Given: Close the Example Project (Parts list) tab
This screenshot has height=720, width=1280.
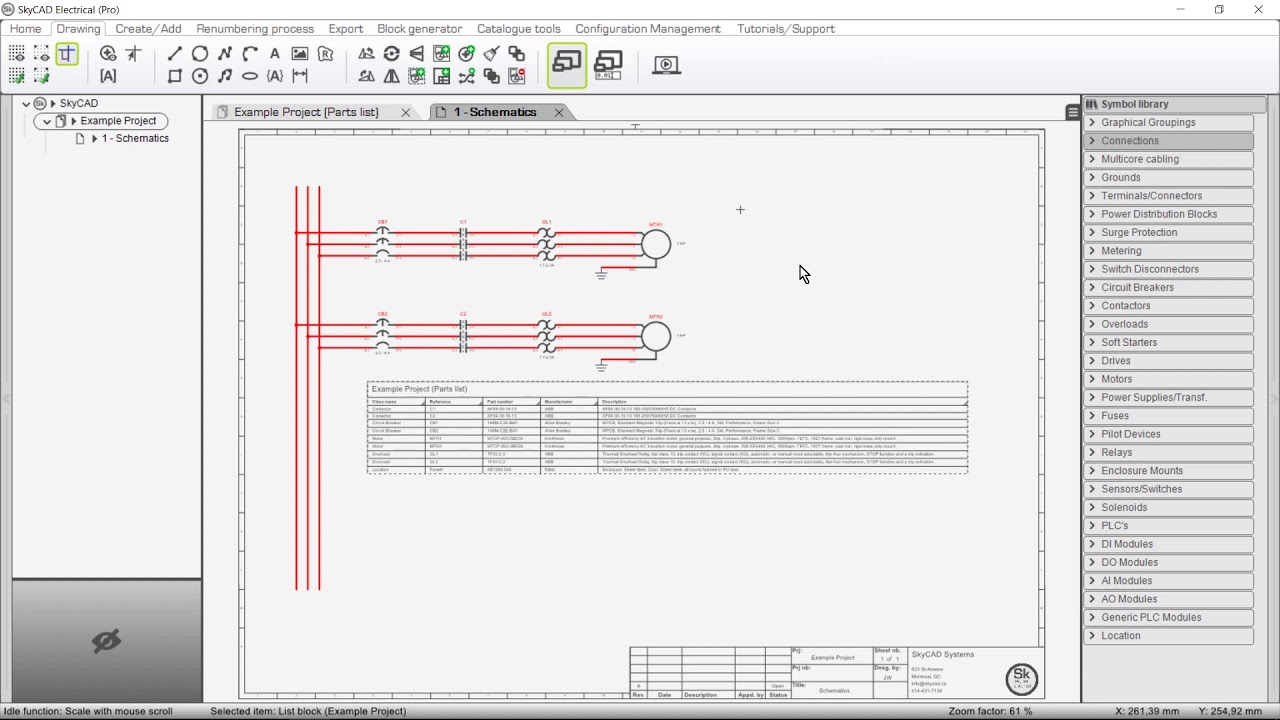Looking at the screenshot, I should (x=405, y=112).
